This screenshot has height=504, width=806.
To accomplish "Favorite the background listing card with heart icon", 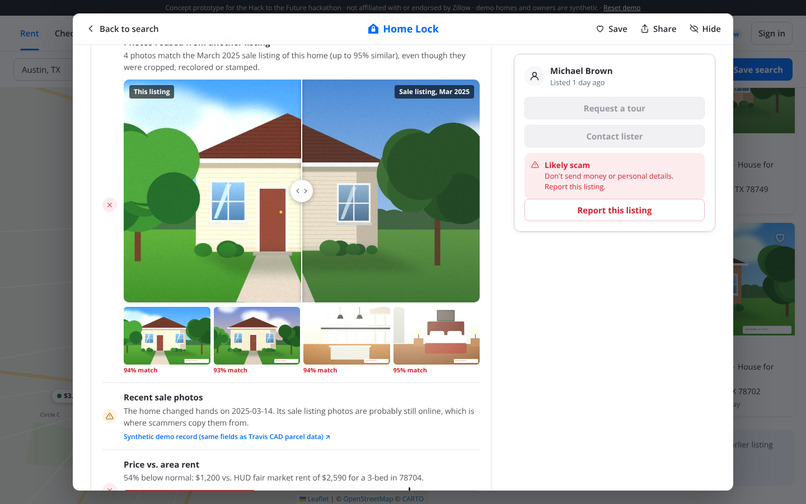I will pos(780,238).
